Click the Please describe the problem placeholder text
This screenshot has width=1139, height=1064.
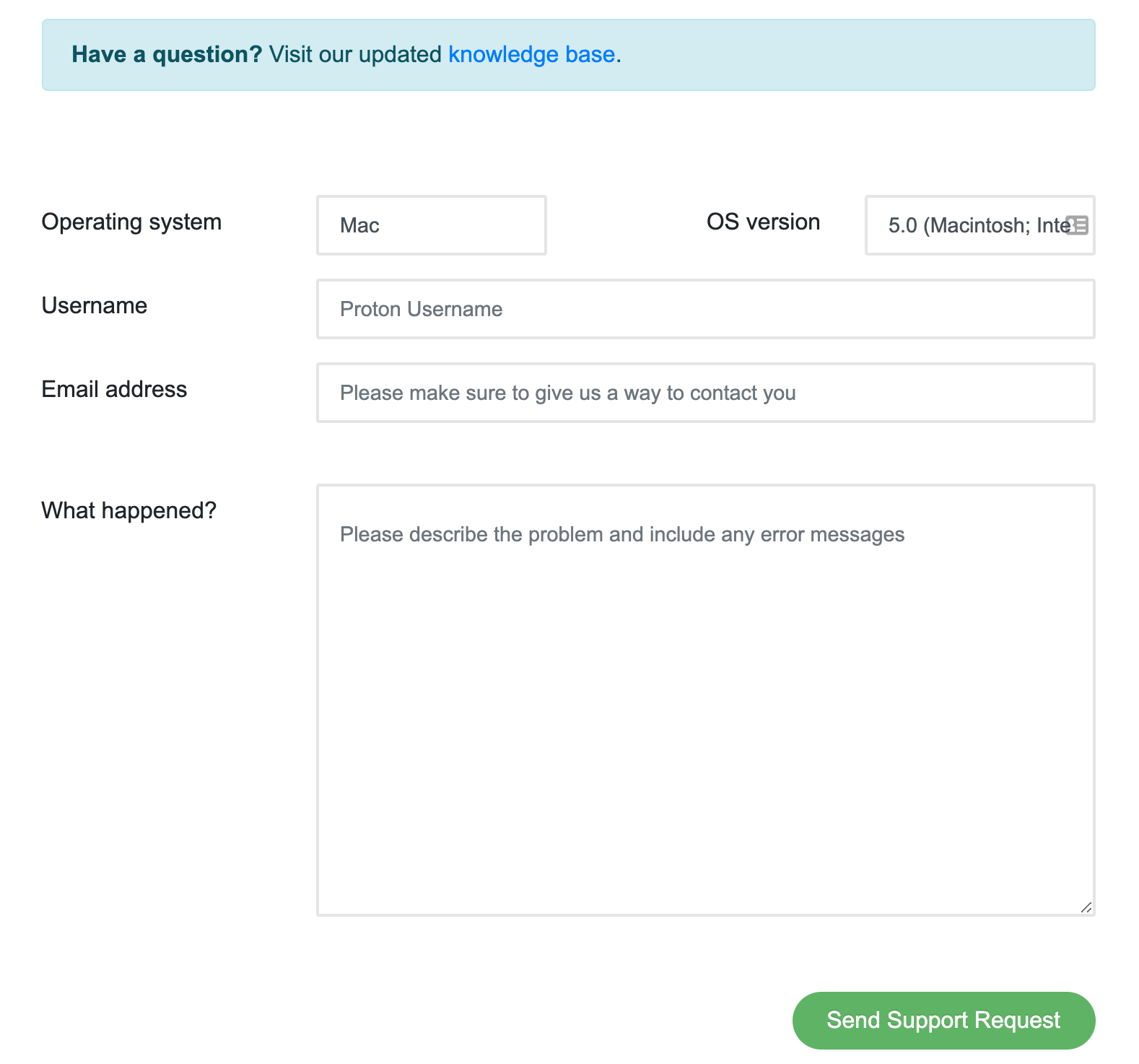[x=622, y=535]
